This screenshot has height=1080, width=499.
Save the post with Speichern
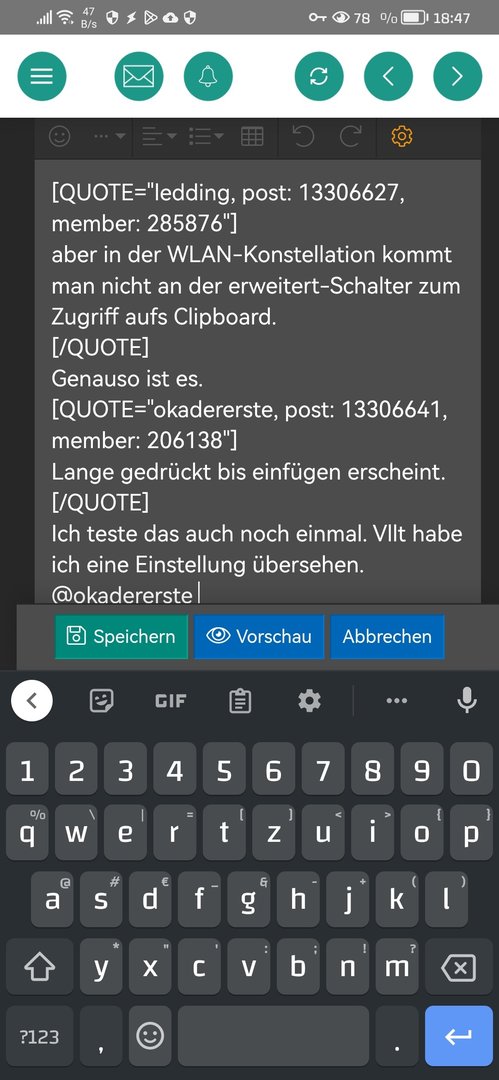coord(121,636)
